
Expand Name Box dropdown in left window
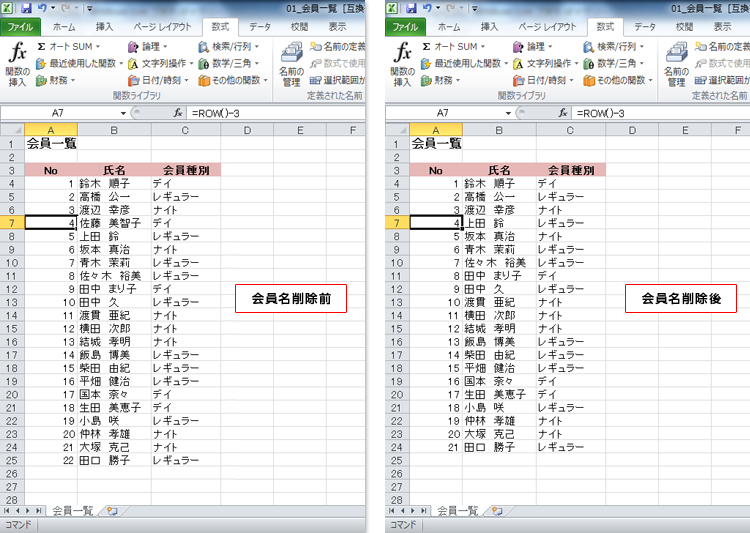click(123, 113)
